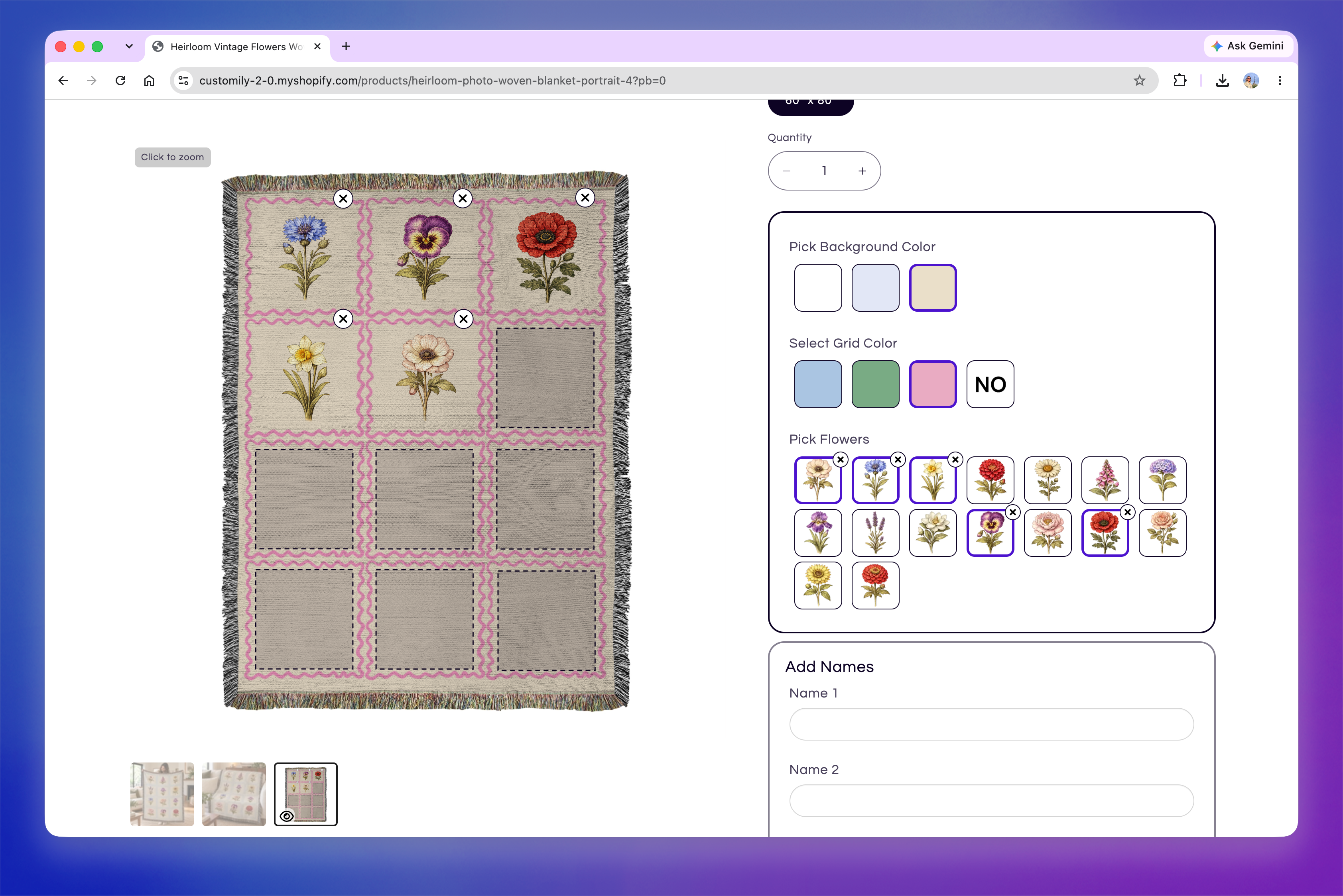Image resolution: width=1343 pixels, height=896 pixels.
Task: Add the red dahlia flower
Action: point(990,480)
